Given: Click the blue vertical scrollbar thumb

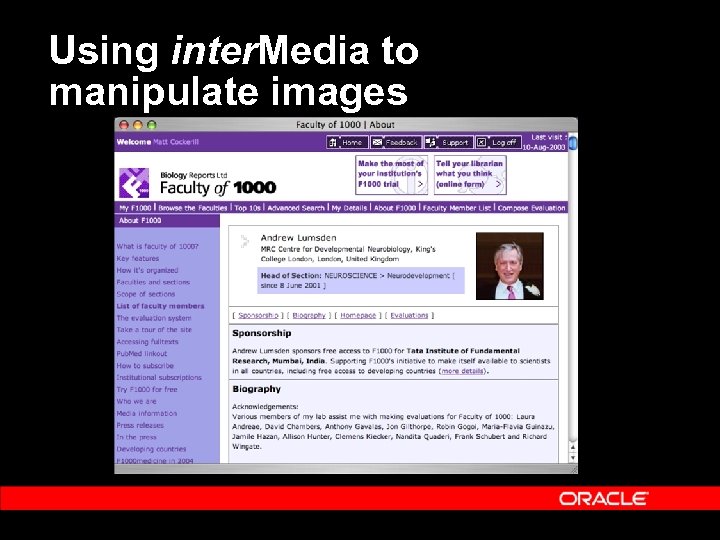Looking at the screenshot, I should (x=573, y=142).
